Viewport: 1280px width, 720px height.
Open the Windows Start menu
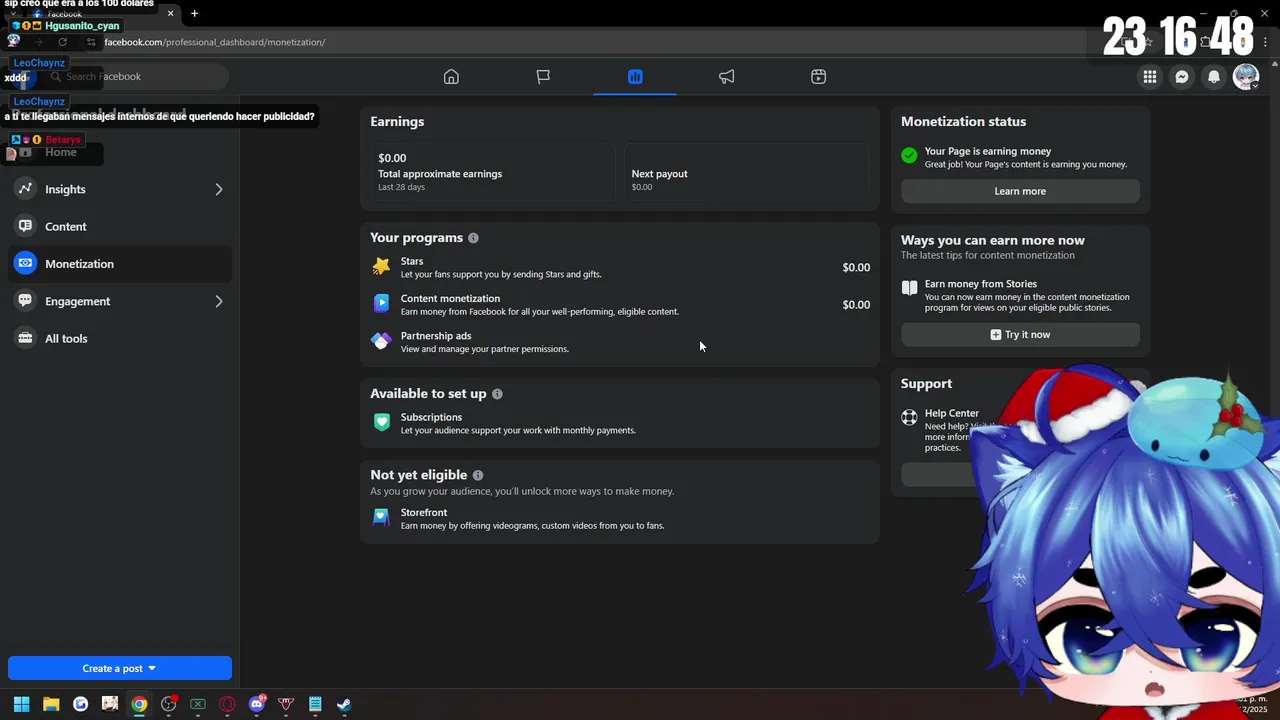click(x=21, y=704)
